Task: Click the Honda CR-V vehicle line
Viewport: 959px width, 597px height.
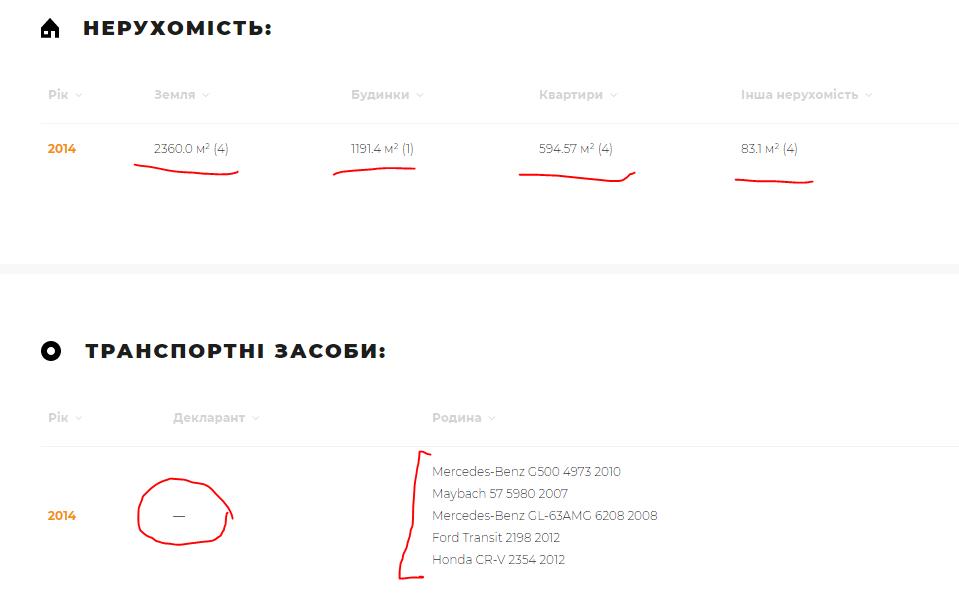Action: click(x=498, y=560)
